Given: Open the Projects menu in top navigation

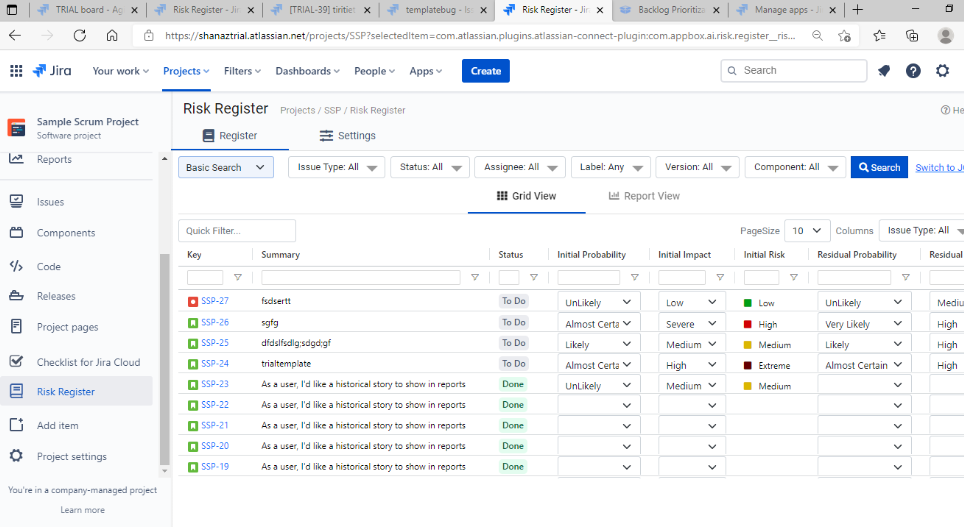Looking at the screenshot, I should point(186,71).
